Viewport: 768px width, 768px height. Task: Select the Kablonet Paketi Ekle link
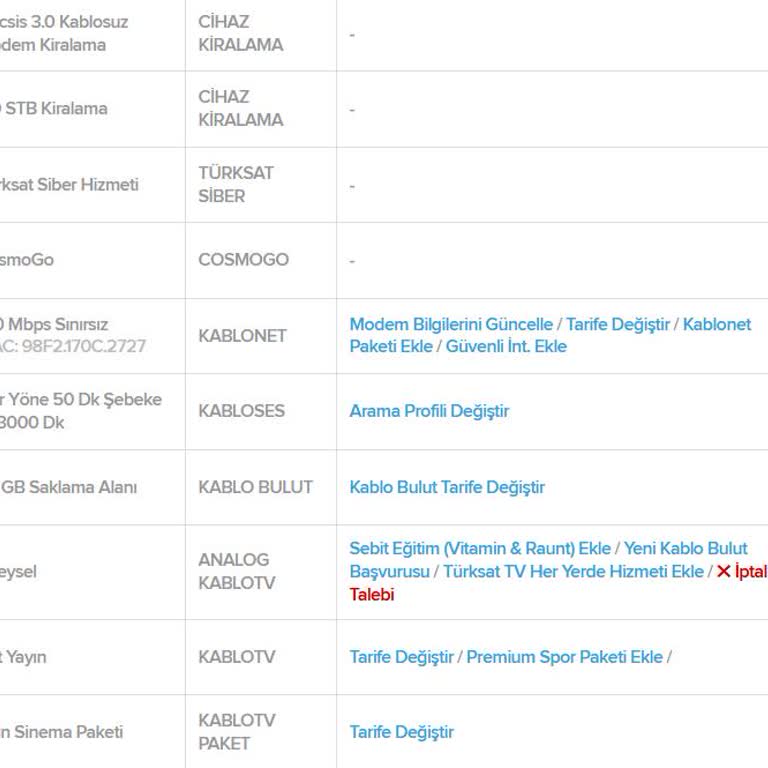(x=716, y=324)
